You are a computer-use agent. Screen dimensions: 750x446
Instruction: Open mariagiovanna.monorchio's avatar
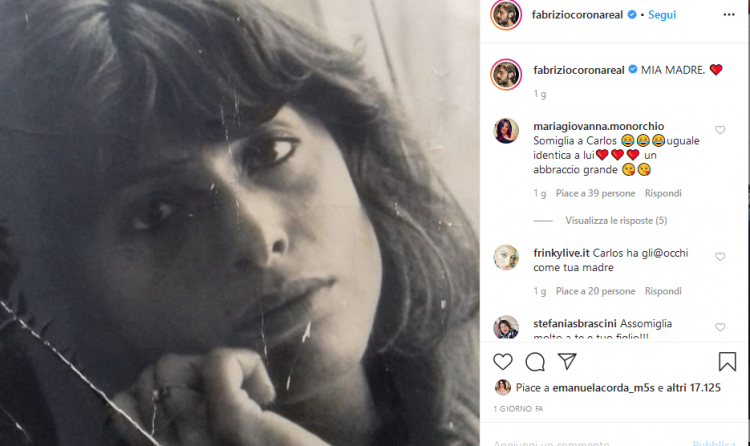[506, 131]
